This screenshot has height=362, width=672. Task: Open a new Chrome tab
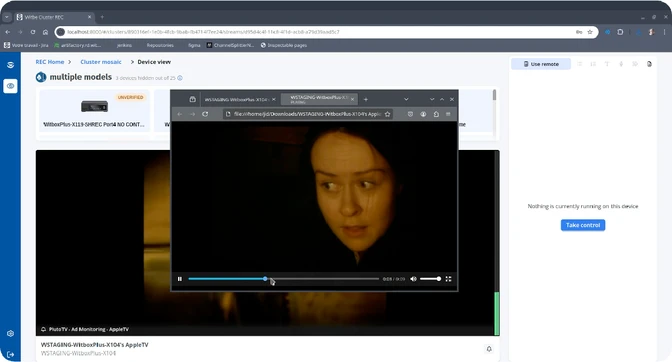[102, 17]
